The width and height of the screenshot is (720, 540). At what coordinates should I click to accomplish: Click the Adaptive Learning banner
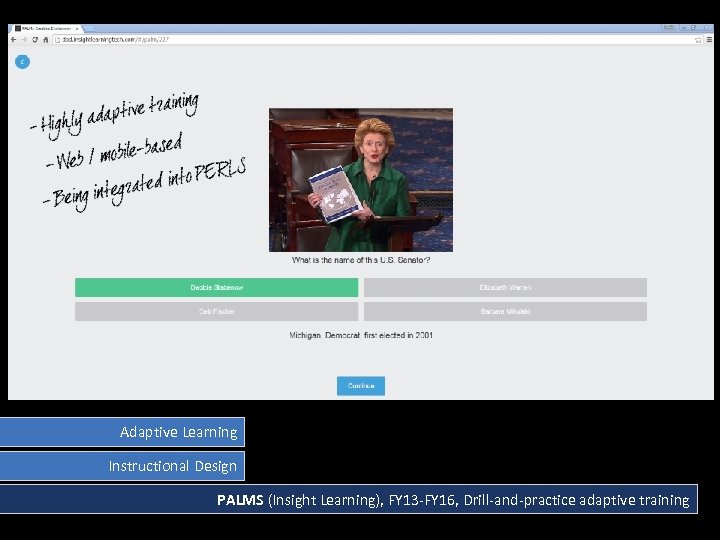122,432
